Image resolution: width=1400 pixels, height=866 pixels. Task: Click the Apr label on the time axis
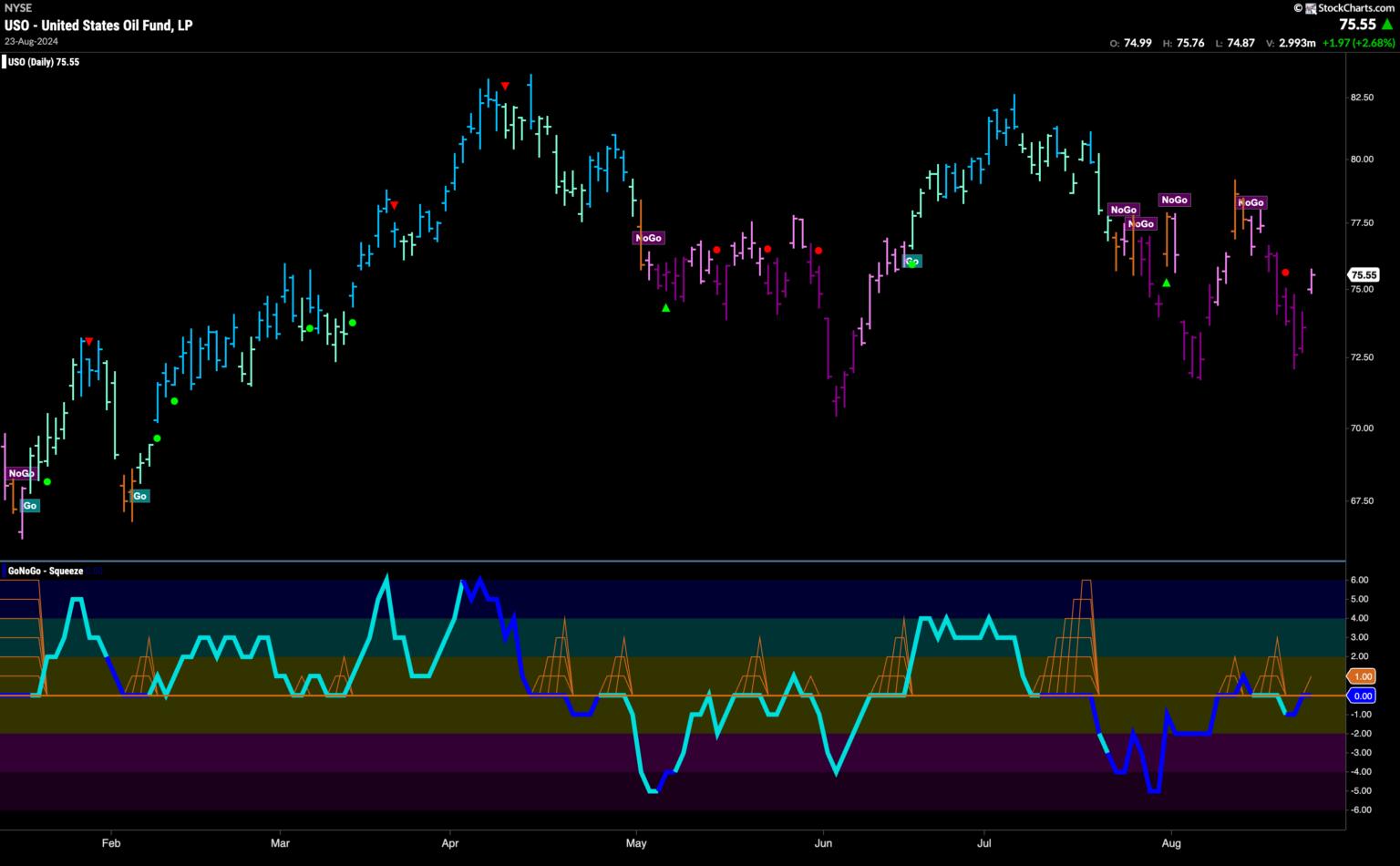click(x=449, y=843)
